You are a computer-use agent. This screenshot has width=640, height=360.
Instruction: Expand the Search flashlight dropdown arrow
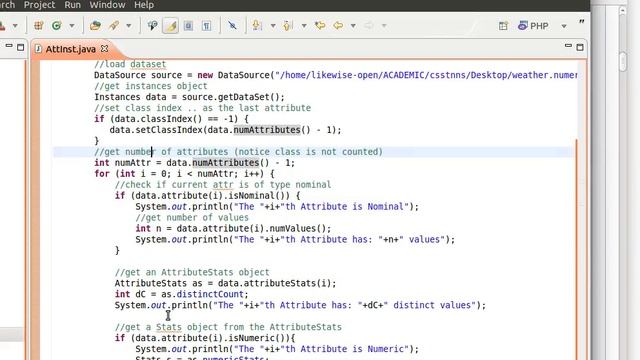click(x=129, y=26)
